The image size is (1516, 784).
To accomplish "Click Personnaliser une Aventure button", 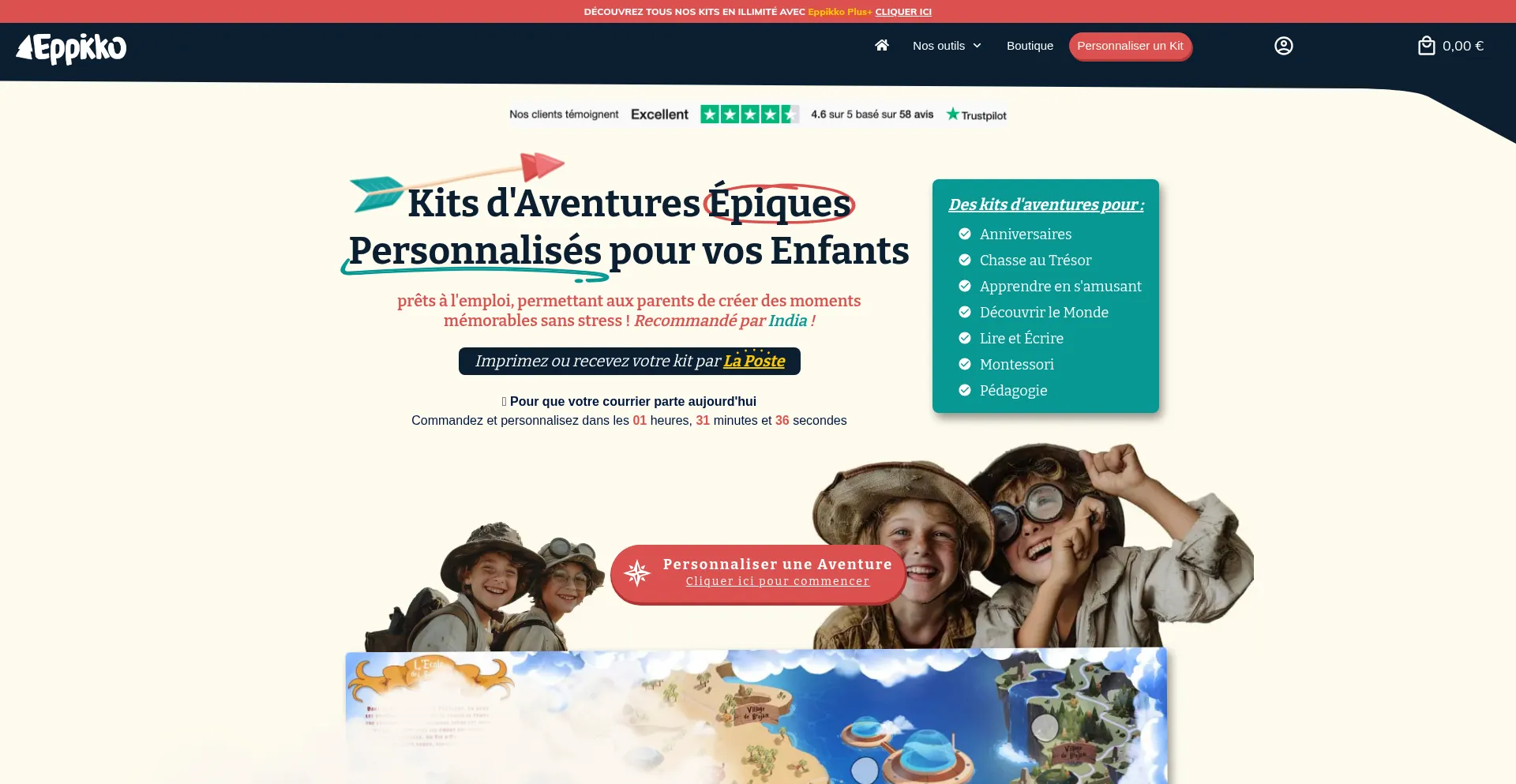I will tap(758, 574).
